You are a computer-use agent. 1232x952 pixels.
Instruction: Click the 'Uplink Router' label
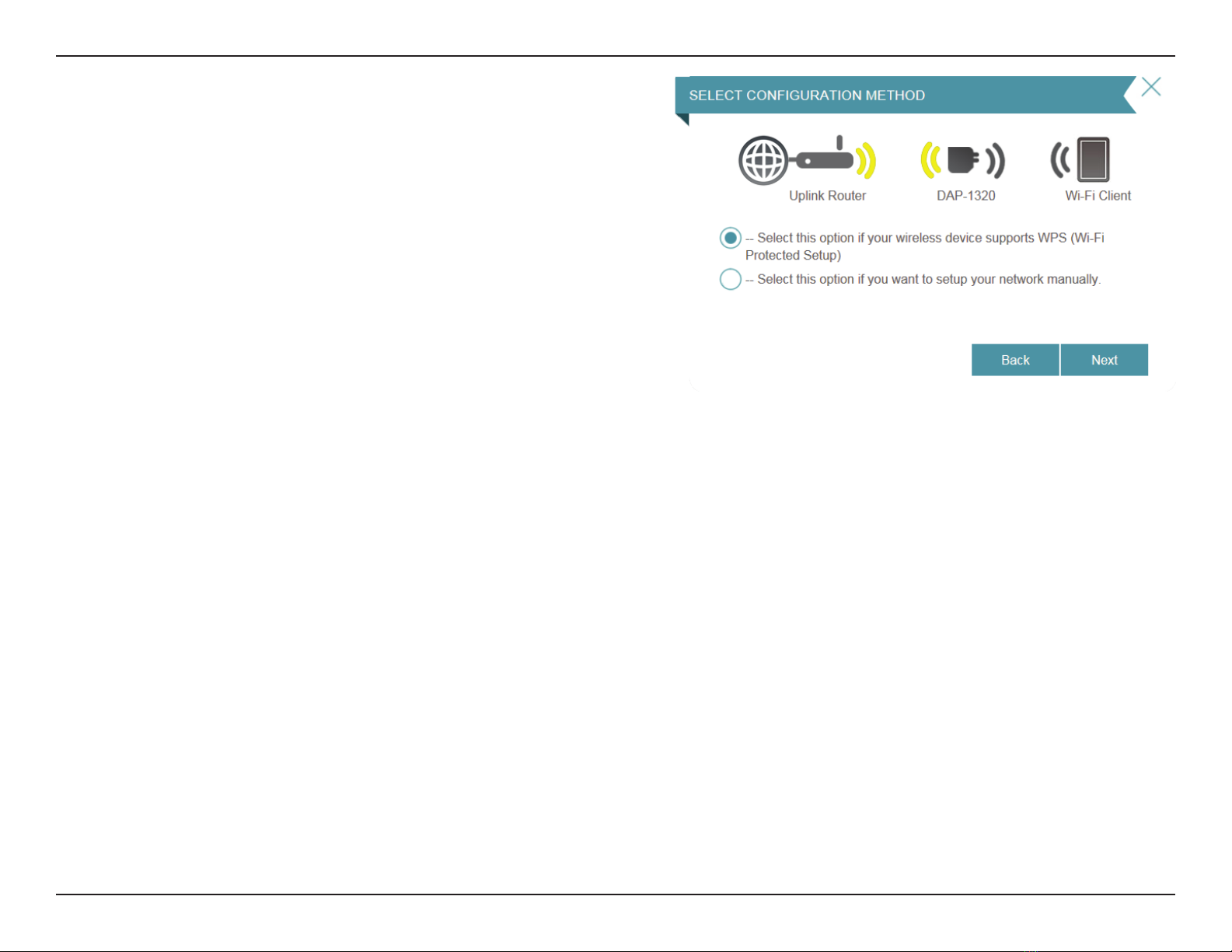point(827,196)
